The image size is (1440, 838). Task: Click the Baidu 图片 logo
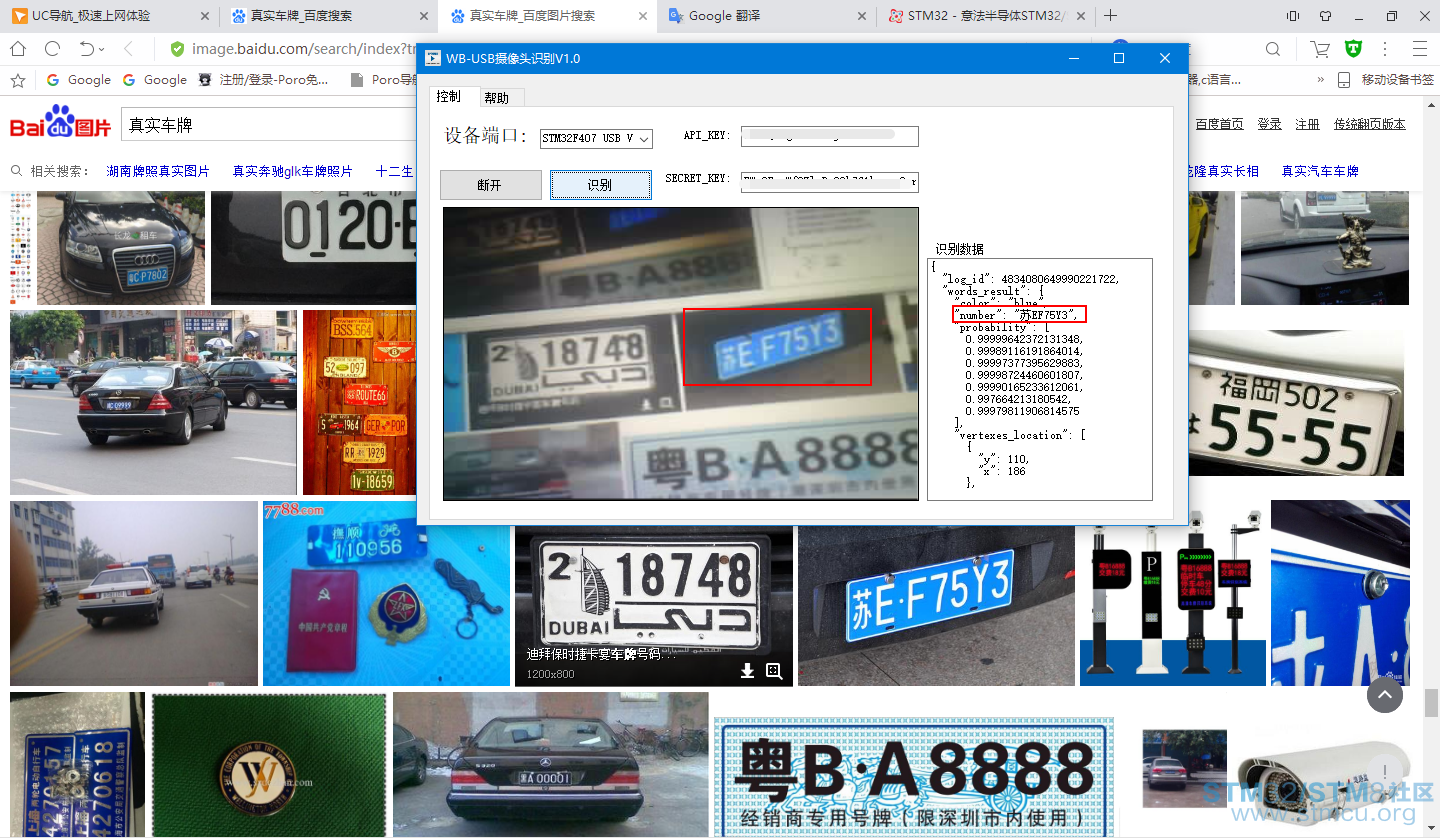[x=61, y=124]
